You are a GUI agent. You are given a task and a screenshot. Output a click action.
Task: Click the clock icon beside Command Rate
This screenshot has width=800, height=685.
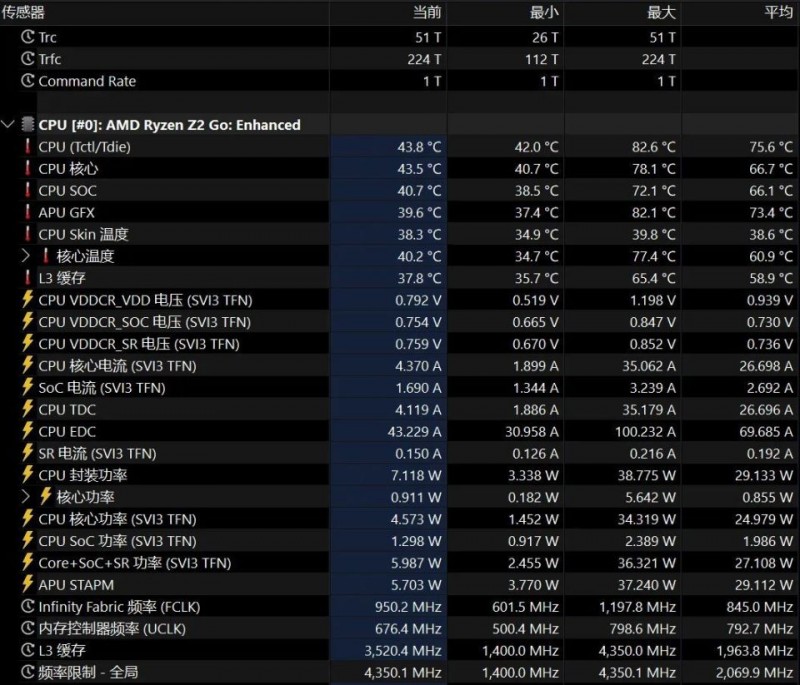(x=28, y=81)
